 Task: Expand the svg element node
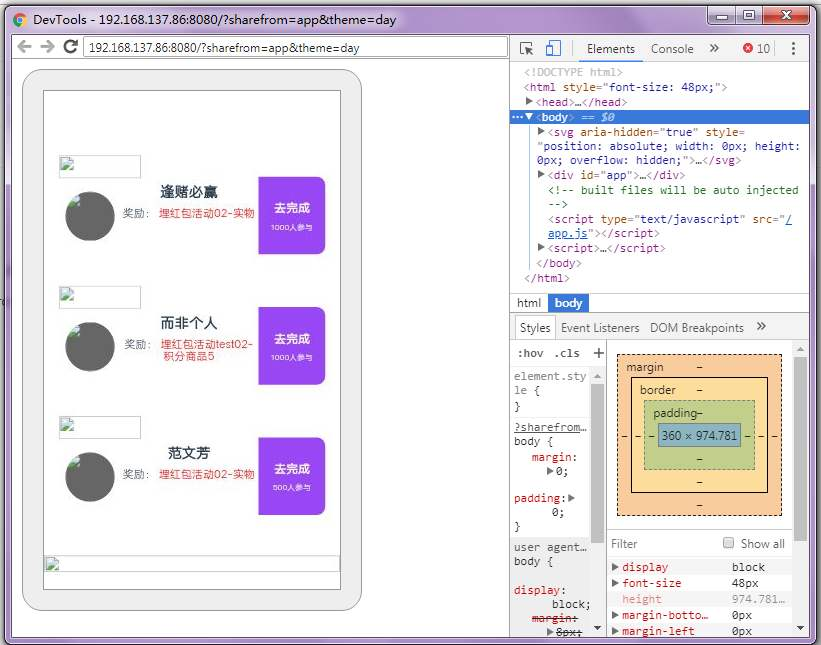541,131
